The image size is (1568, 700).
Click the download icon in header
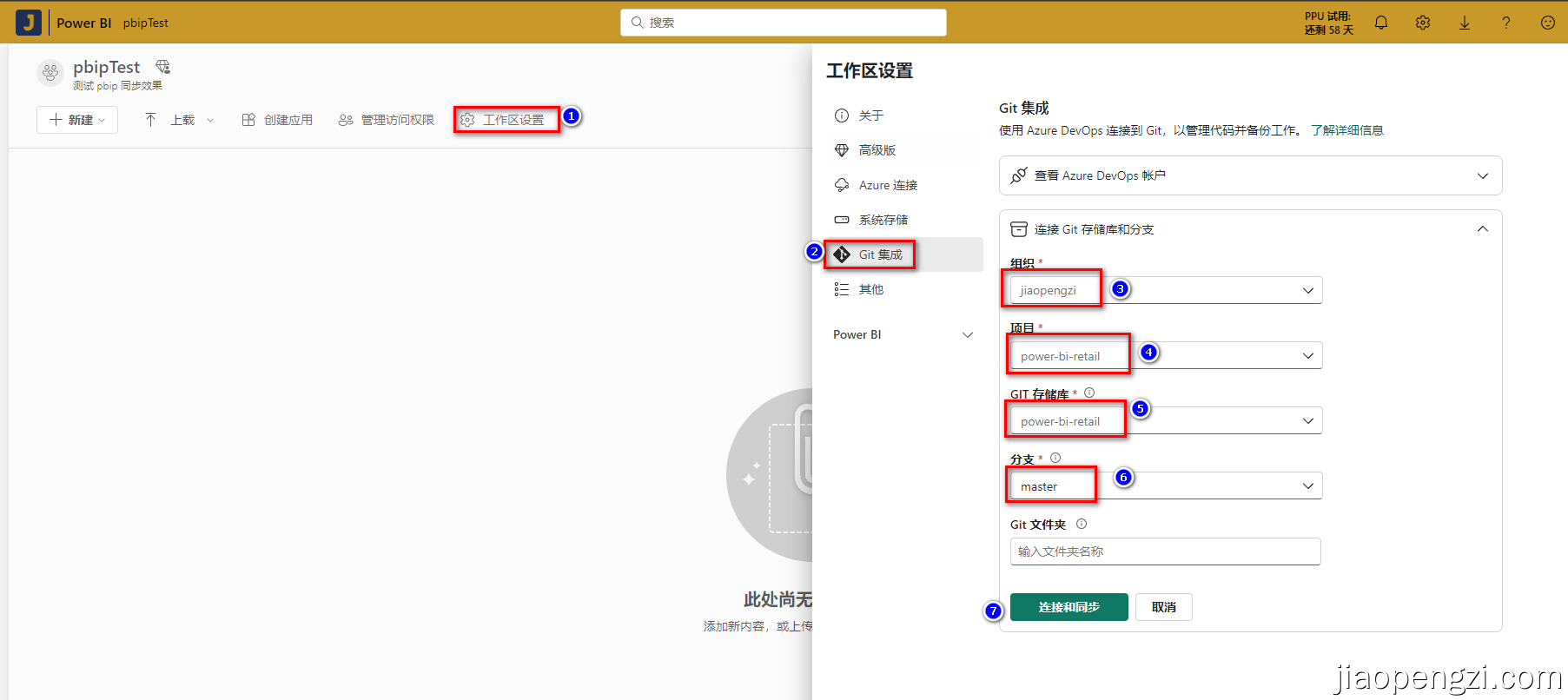pyautogui.click(x=1465, y=23)
